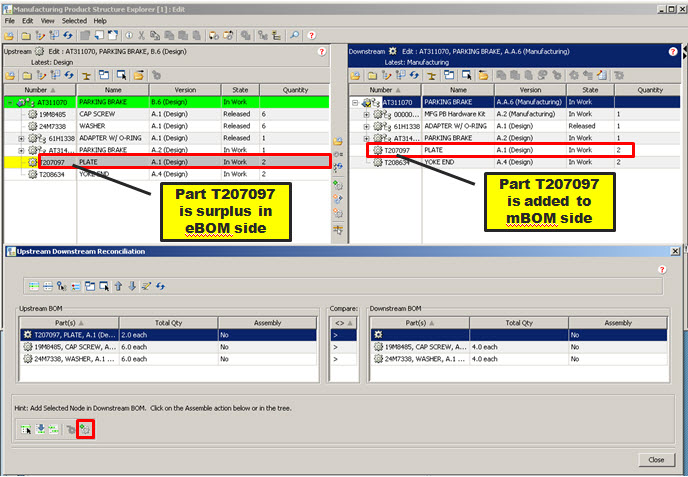Expand the Downstream MFG PB Hardware Kit node

[x=366, y=115]
